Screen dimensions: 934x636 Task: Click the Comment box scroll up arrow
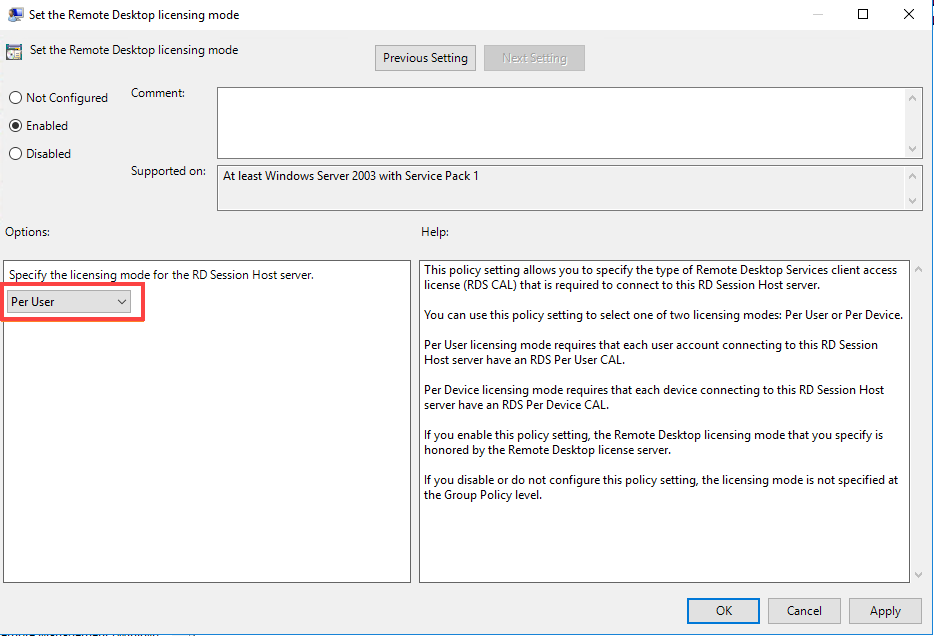click(913, 98)
